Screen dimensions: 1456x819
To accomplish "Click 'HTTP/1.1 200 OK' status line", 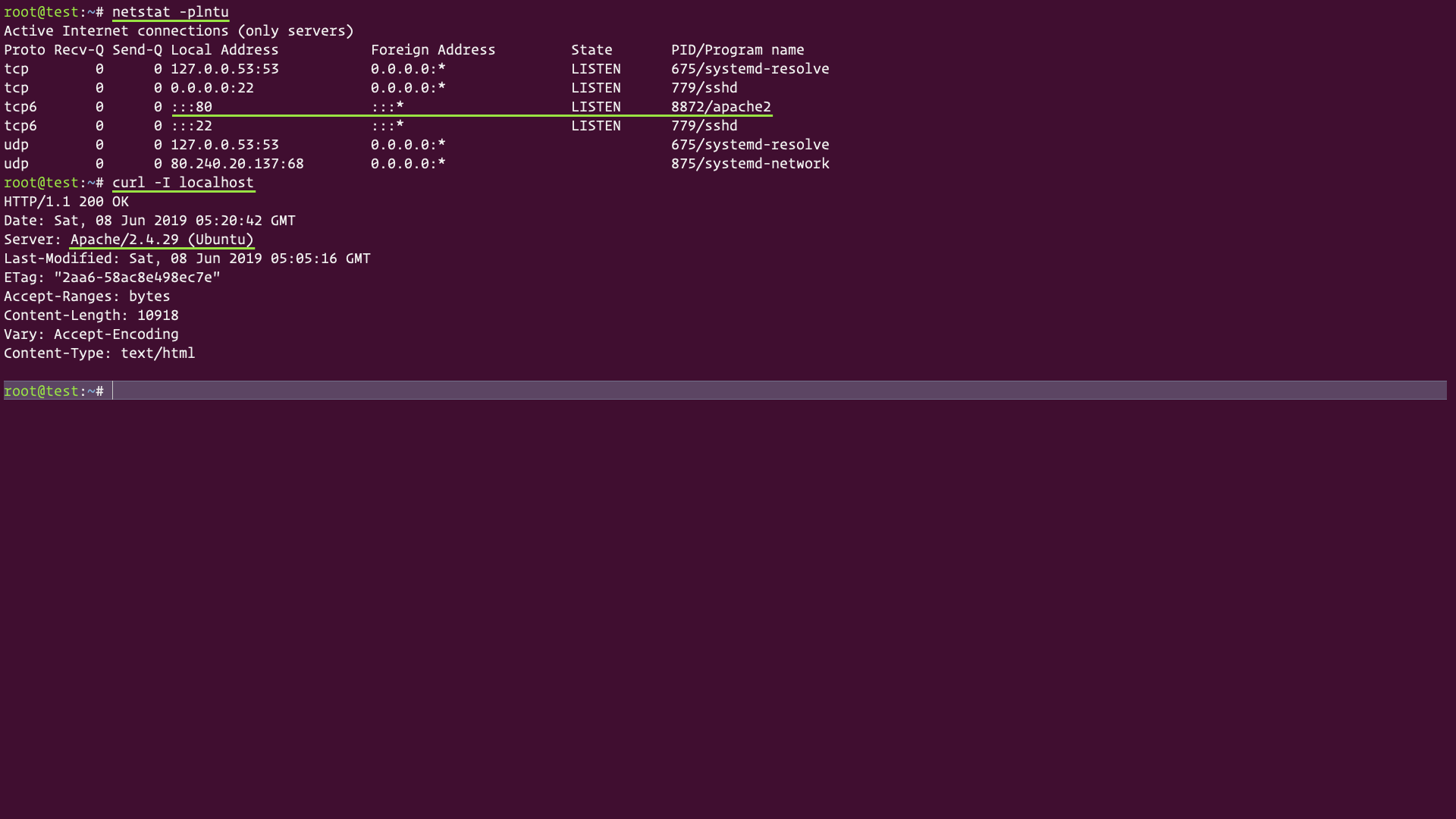I will point(67,202).
